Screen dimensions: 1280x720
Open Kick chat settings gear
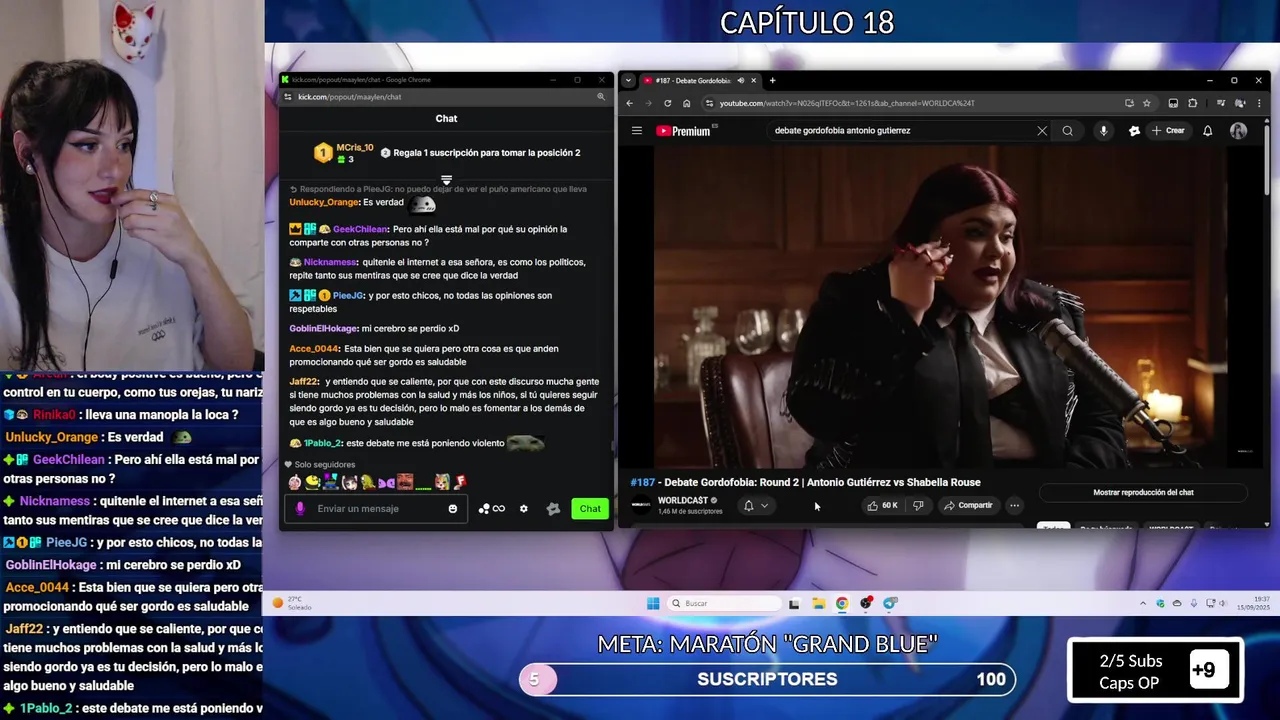pyautogui.click(x=523, y=509)
